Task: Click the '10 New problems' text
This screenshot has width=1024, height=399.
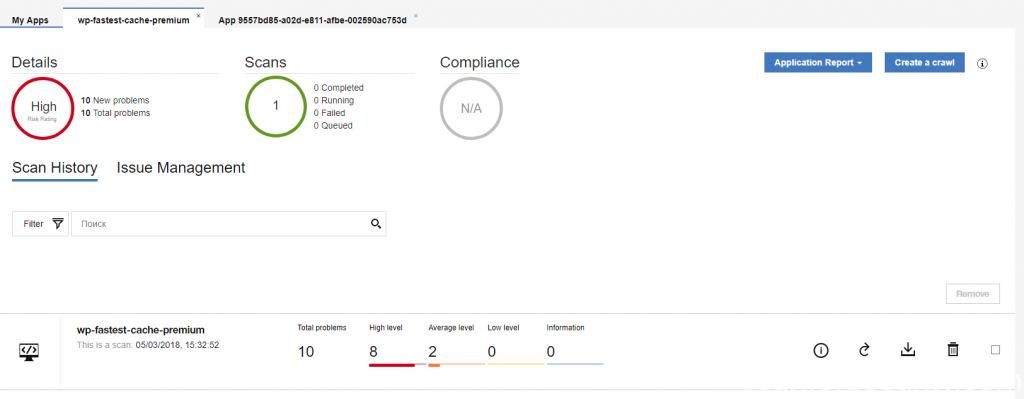Action: [115, 101]
